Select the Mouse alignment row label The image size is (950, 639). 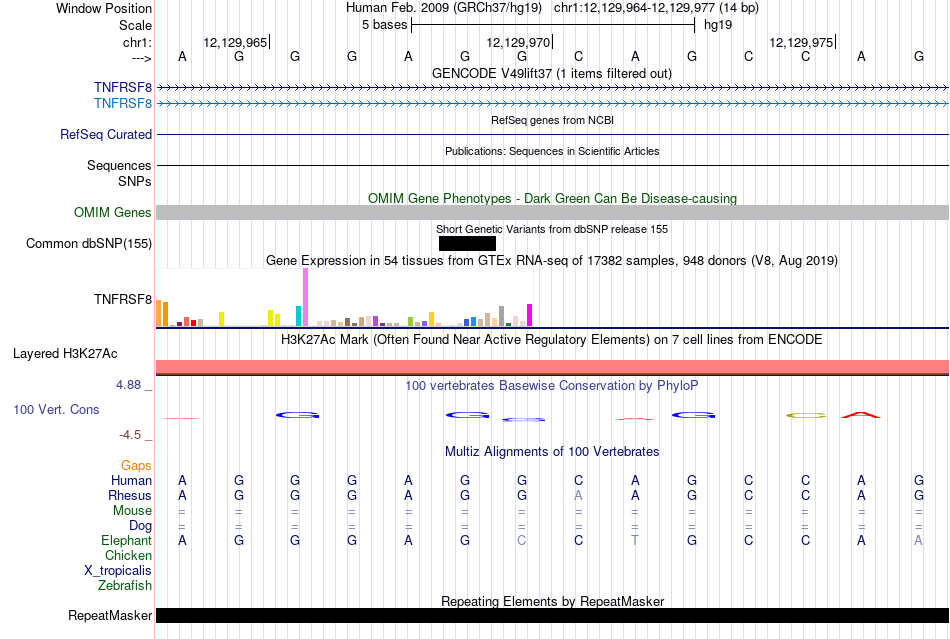click(x=132, y=511)
